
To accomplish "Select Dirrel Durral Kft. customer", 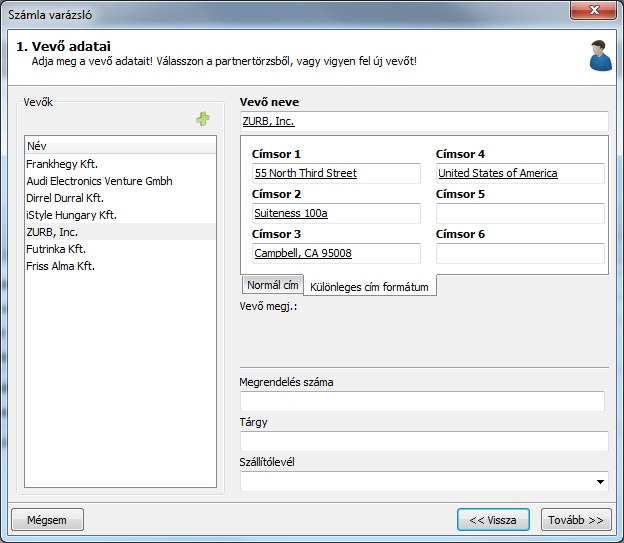I will pyautogui.click(x=65, y=198).
